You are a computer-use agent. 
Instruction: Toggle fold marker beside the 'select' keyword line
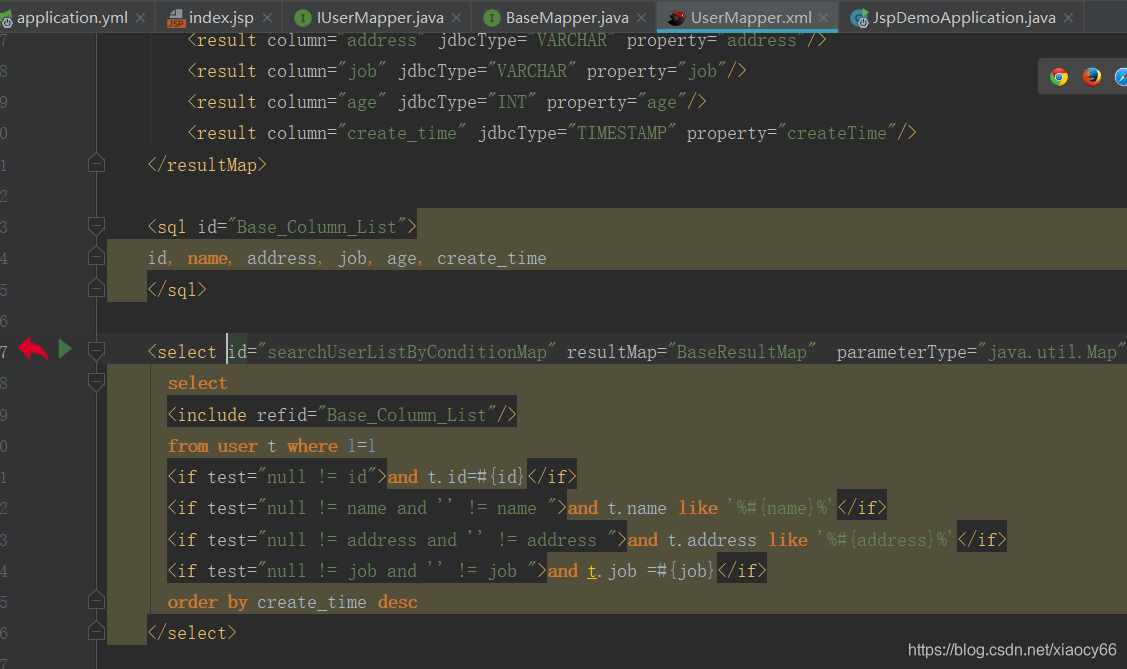click(x=96, y=382)
